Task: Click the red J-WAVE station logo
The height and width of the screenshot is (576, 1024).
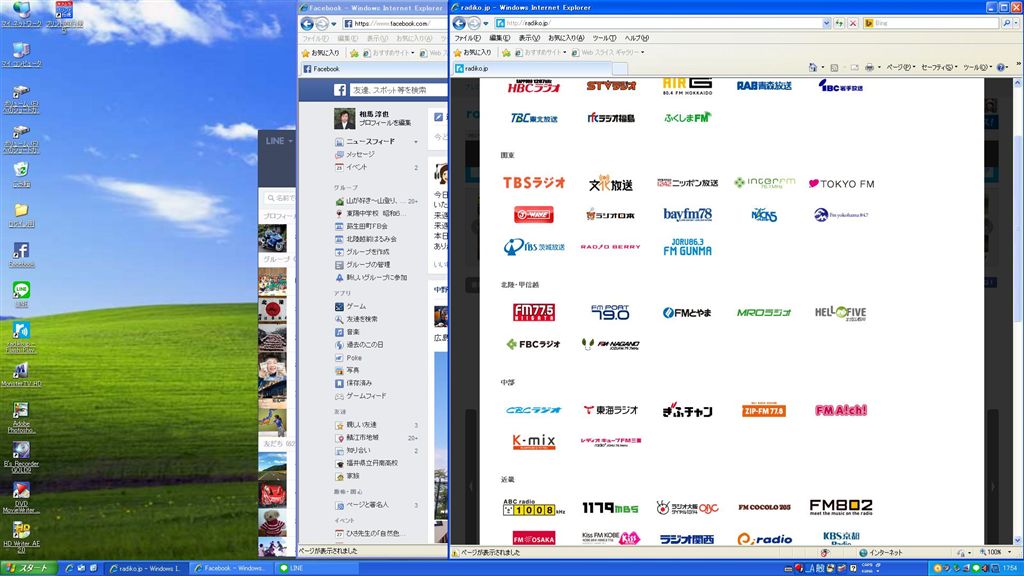Action: [x=534, y=214]
